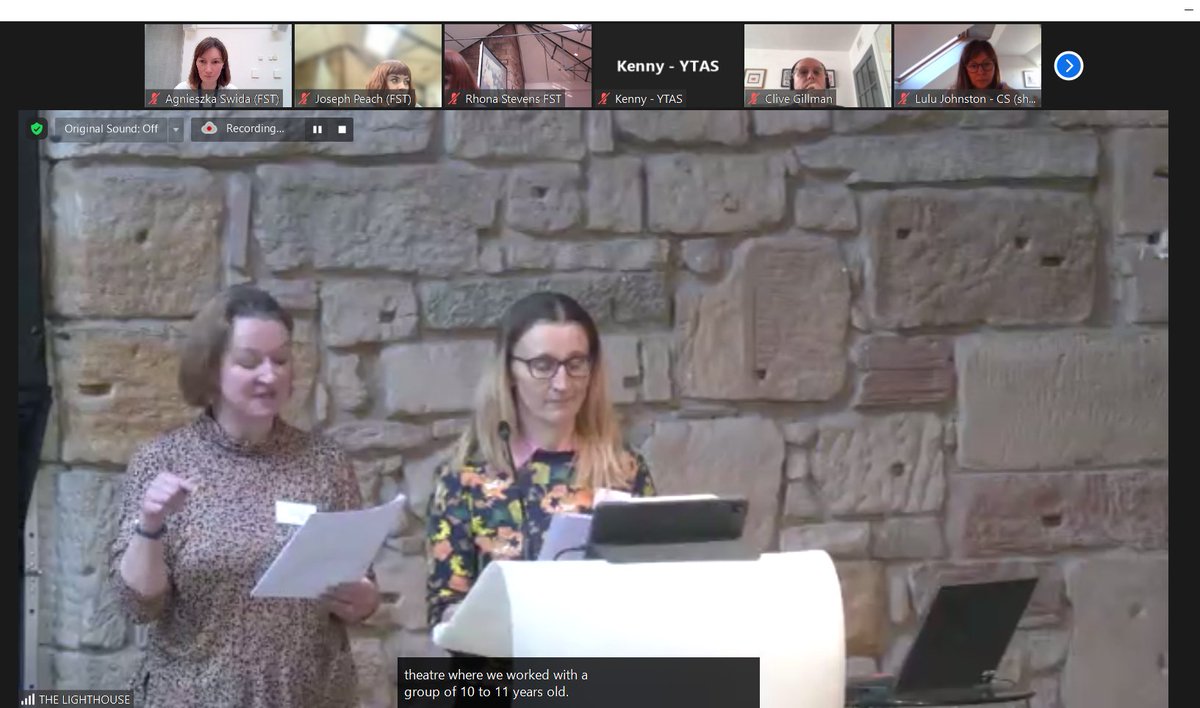Click THE LIGHTHOUSE speaker name label
Image resolution: width=1200 pixels, height=708 pixels.
click(x=84, y=699)
